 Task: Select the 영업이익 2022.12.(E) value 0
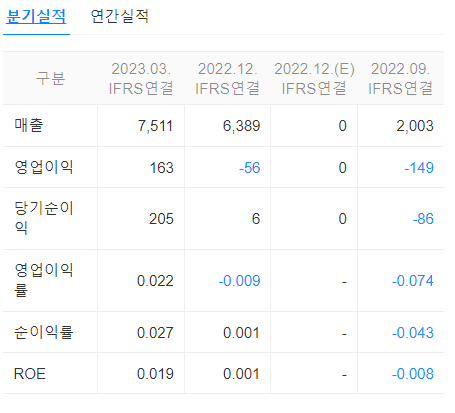click(343, 168)
